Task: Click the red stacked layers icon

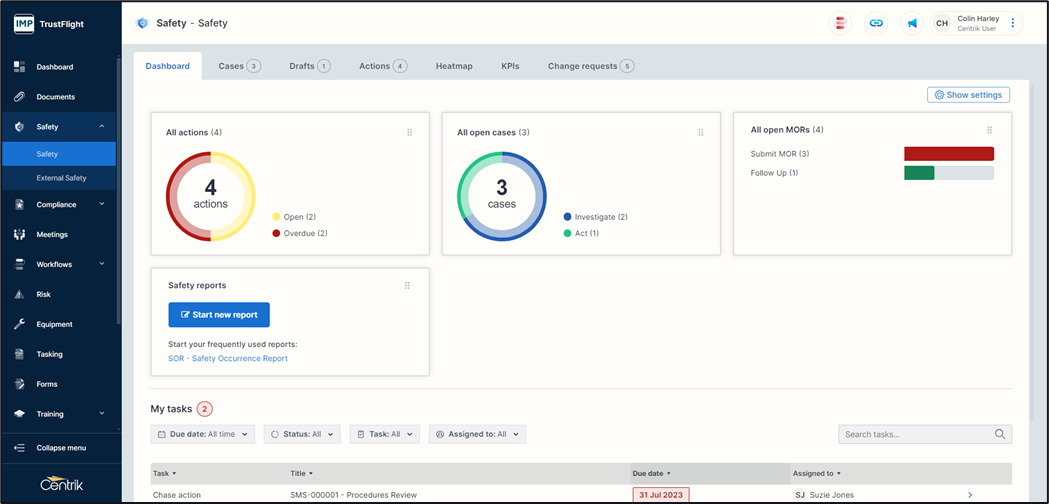Action: 841,23
